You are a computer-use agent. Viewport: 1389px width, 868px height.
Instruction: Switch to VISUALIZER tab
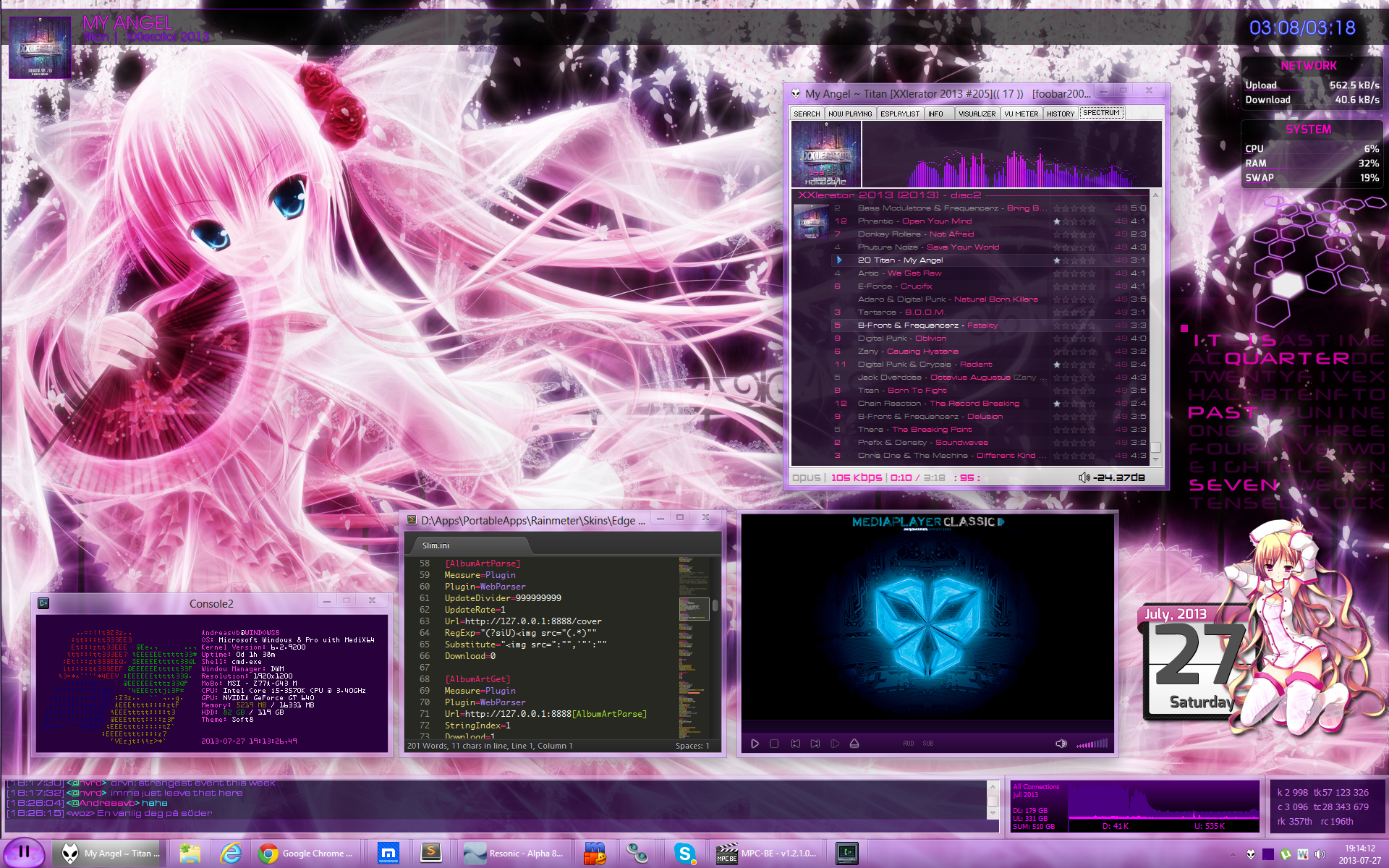point(977,114)
